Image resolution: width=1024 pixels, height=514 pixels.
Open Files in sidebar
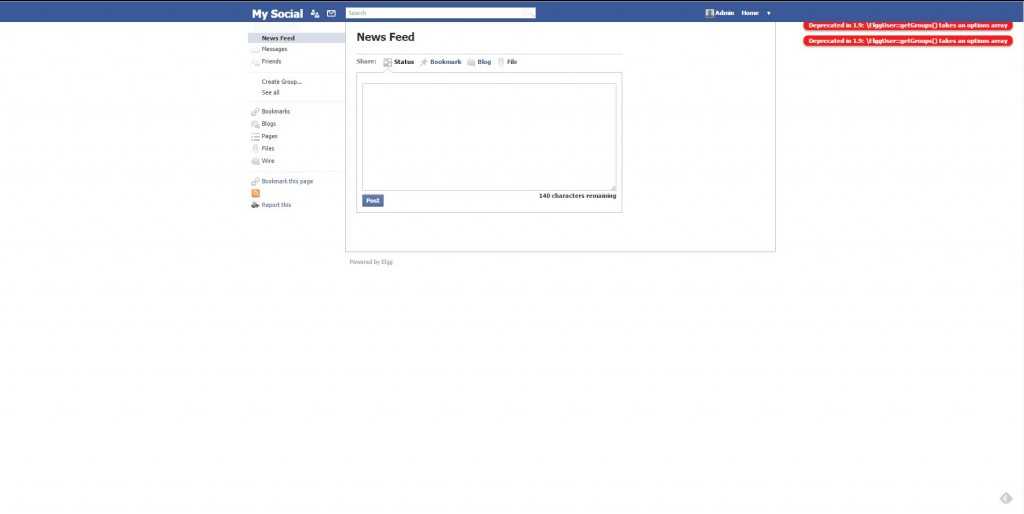tap(268, 148)
